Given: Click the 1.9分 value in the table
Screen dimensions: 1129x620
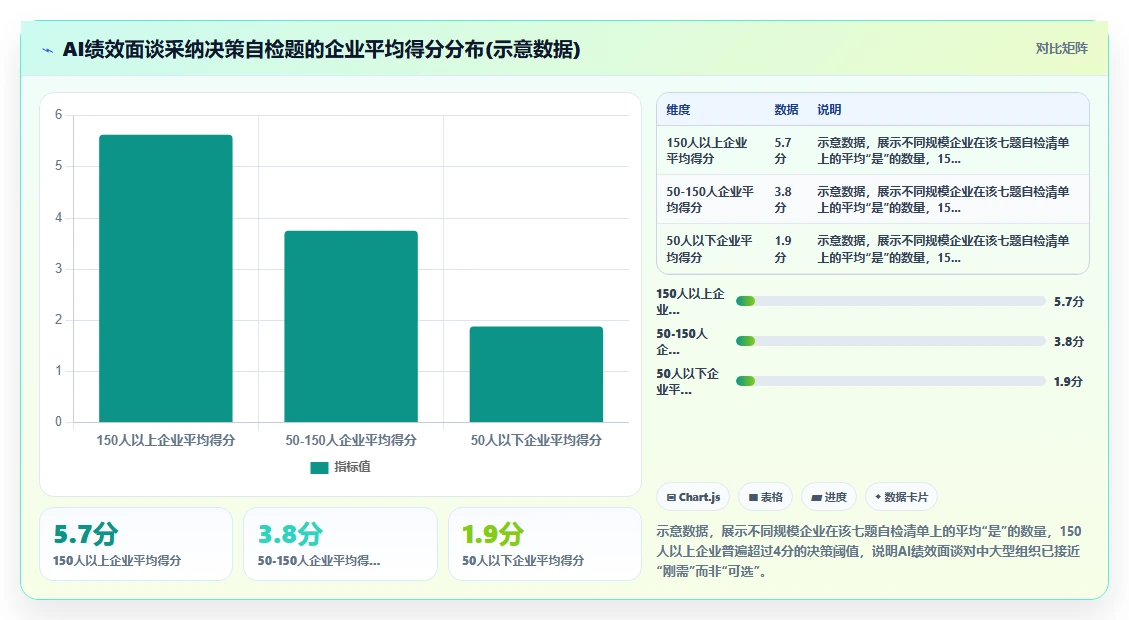Looking at the screenshot, I should (x=783, y=249).
